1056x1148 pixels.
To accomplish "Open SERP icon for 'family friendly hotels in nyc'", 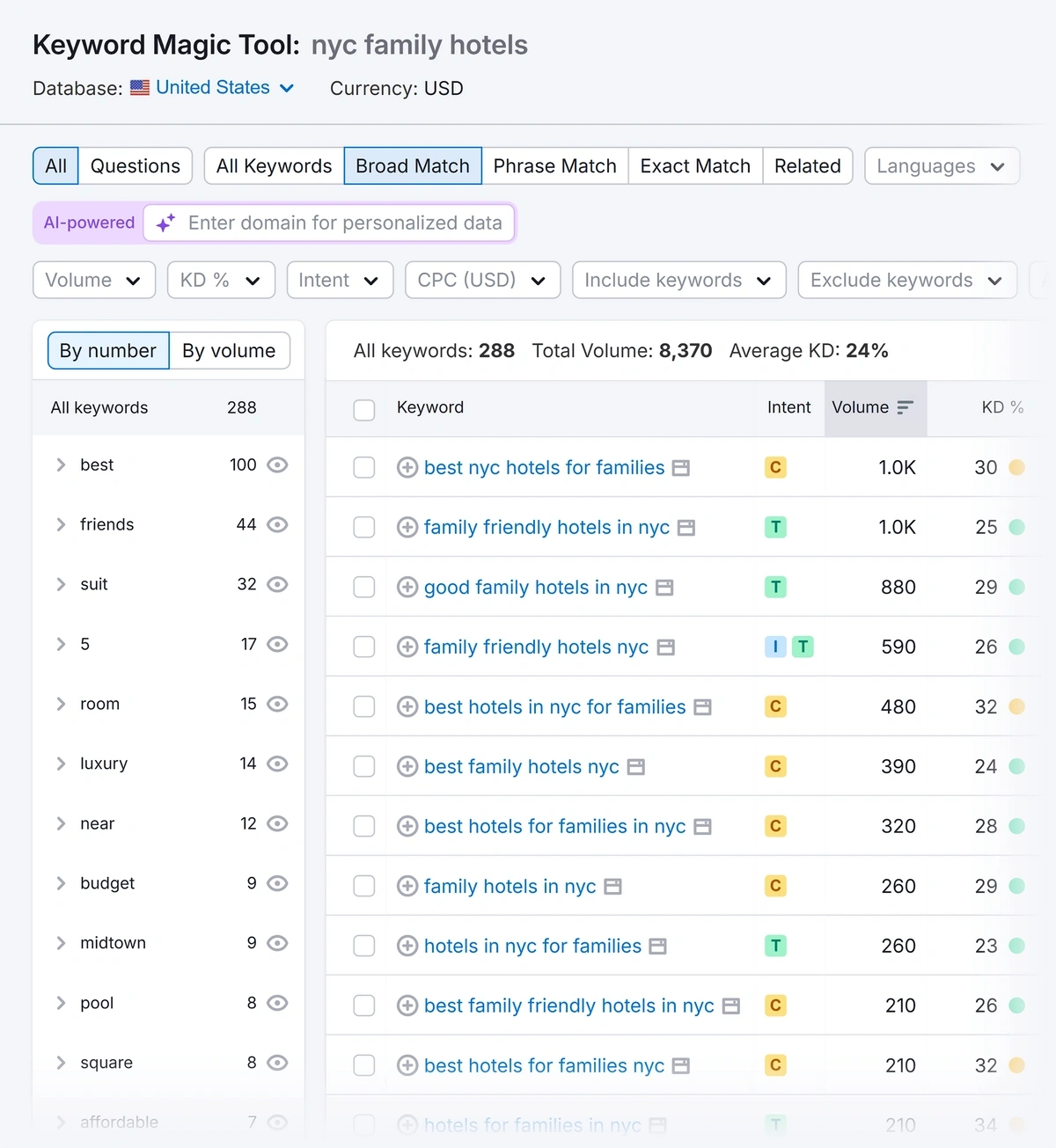I will pyautogui.click(x=686, y=528).
